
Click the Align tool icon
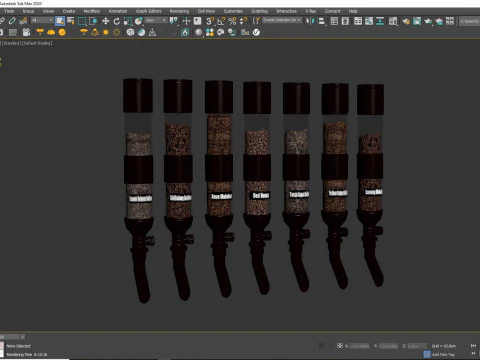(x=321, y=21)
